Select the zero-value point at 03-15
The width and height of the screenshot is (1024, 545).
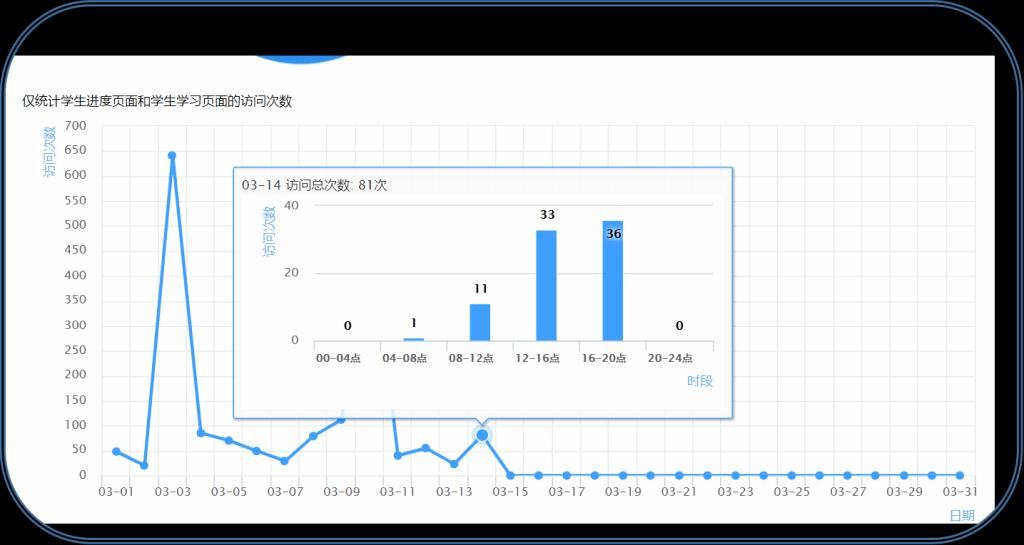510,475
